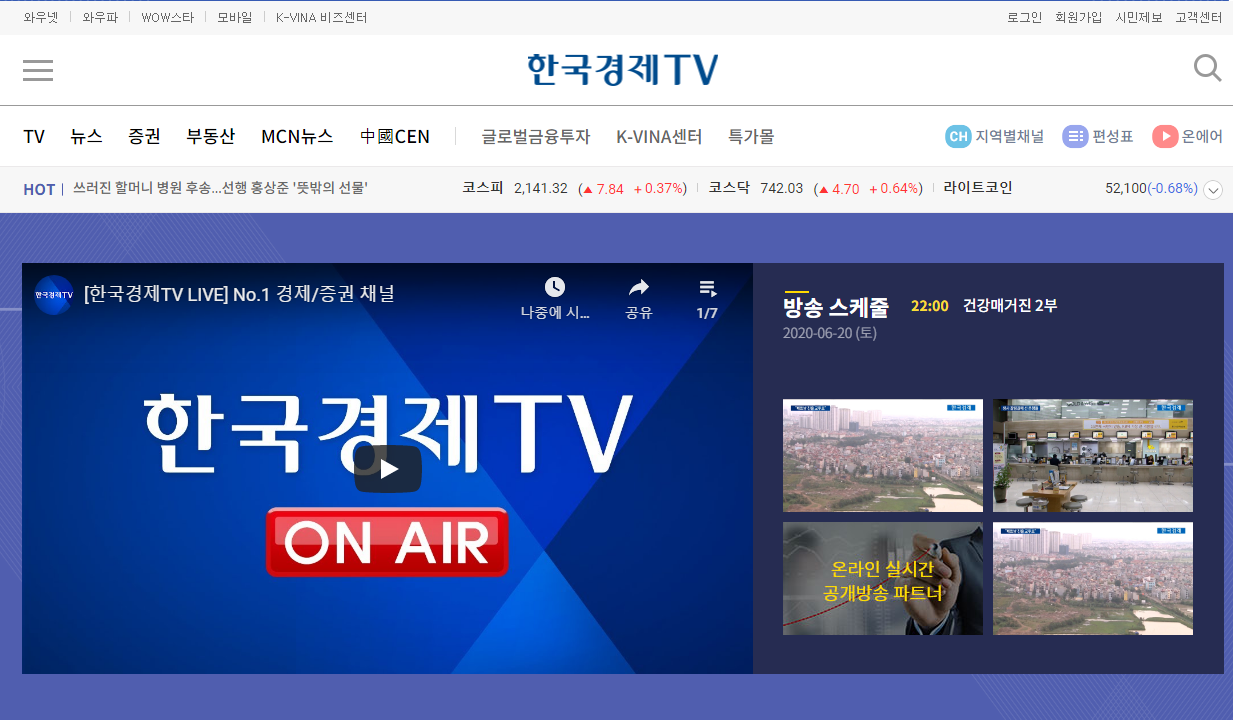Go to 글로벌금융투자 section
1233x720 pixels.
click(536, 137)
